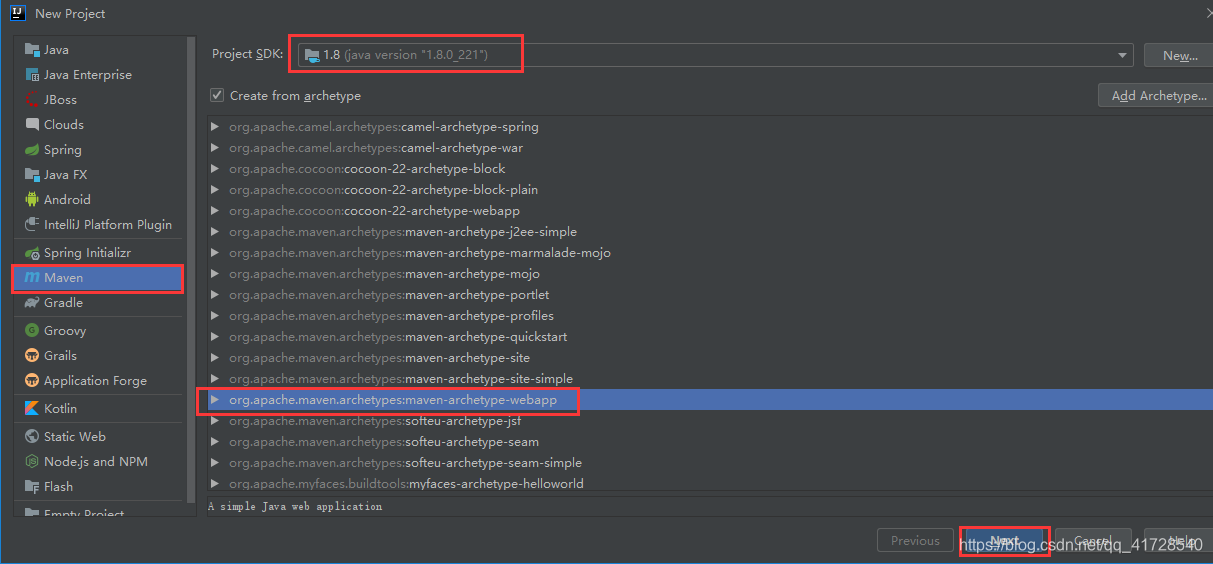Expand cocoon-22-archetype-webapp node
Viewport: 1213px width, 564px height.
point(215,211)
